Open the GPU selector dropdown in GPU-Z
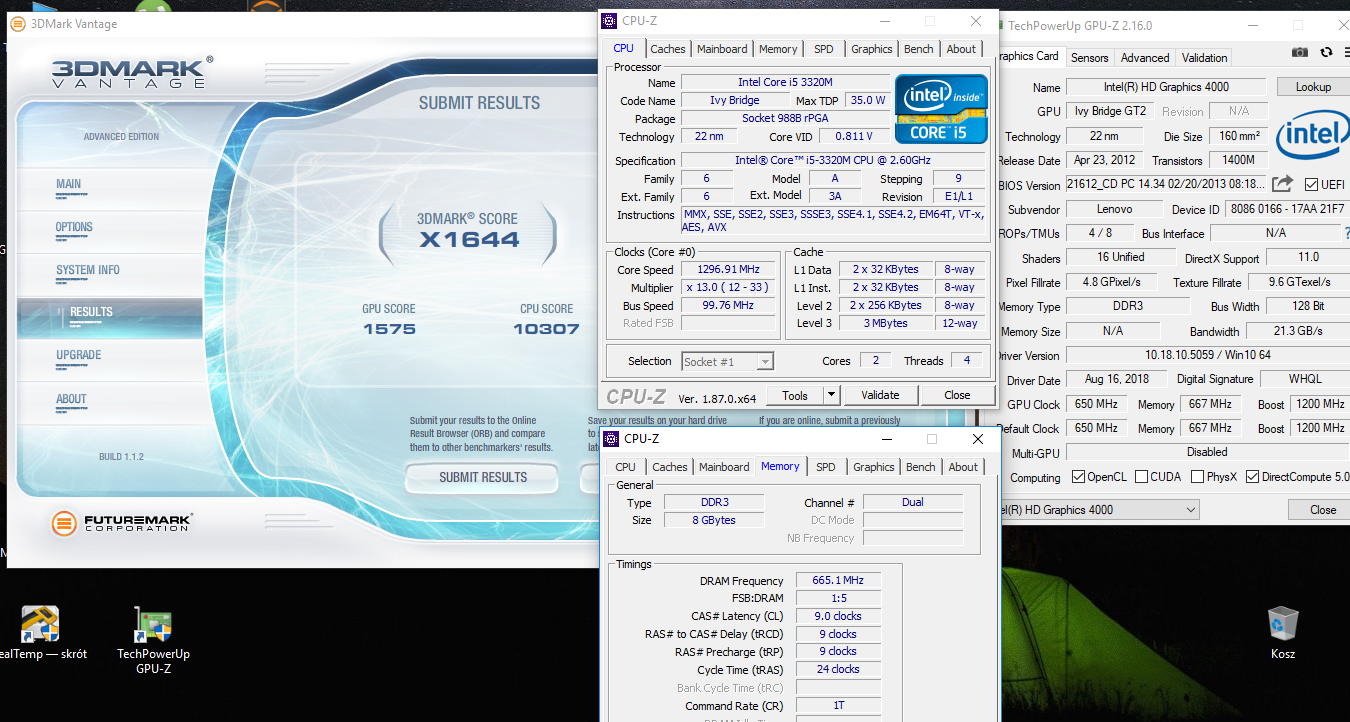This screenshot has width=1350, height=722. click(1100, 510)
